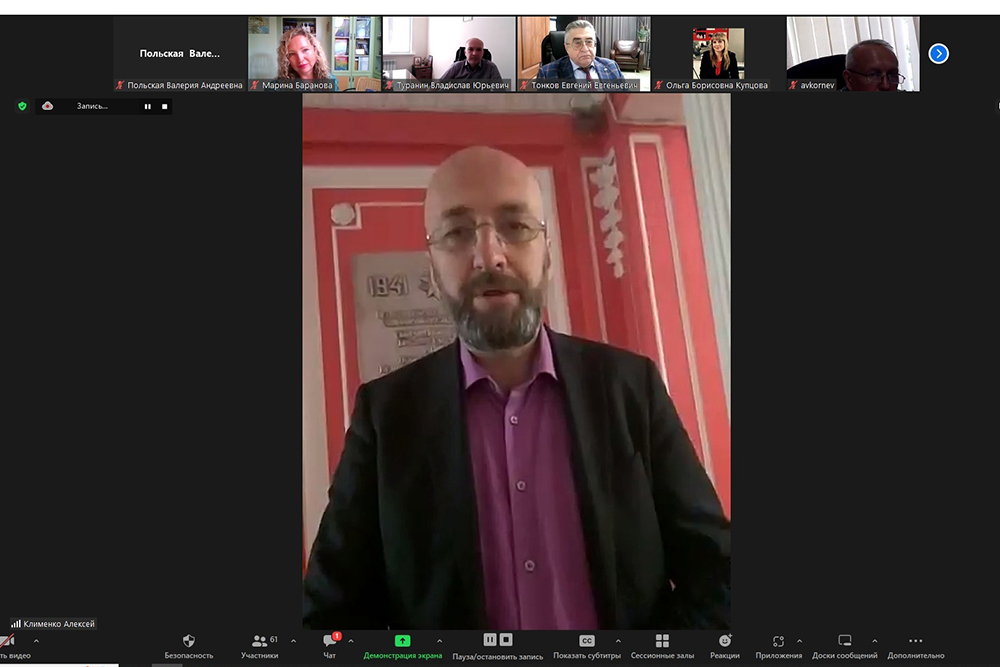
Task: Toggle Показать субтитры captions
Action: coord(587,641)
